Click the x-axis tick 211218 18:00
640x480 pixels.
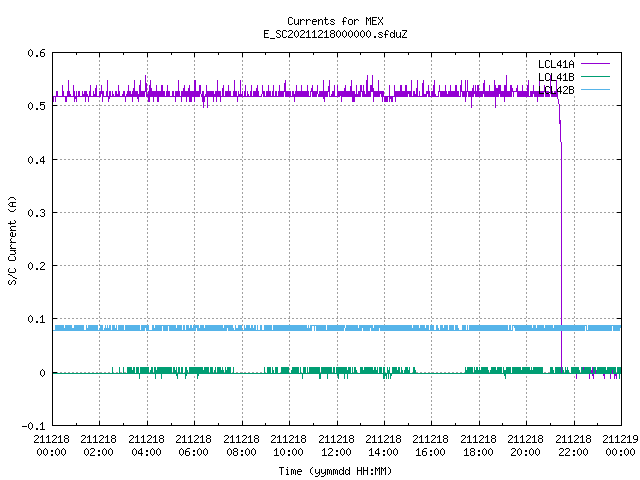[478, 445]
